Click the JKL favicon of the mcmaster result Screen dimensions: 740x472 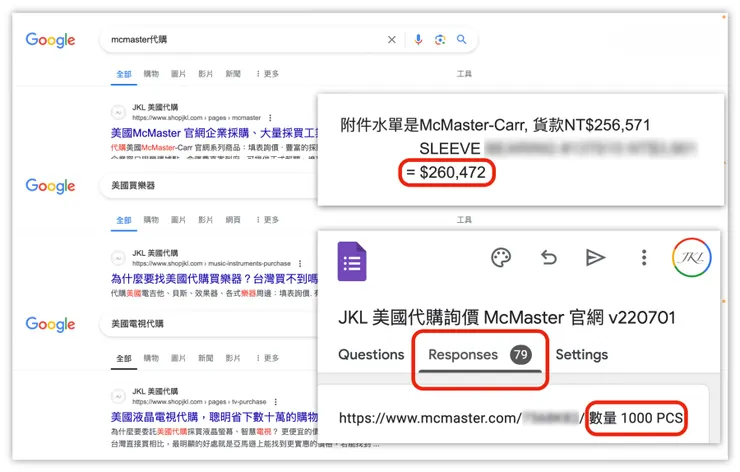click(x=118, y=112)
